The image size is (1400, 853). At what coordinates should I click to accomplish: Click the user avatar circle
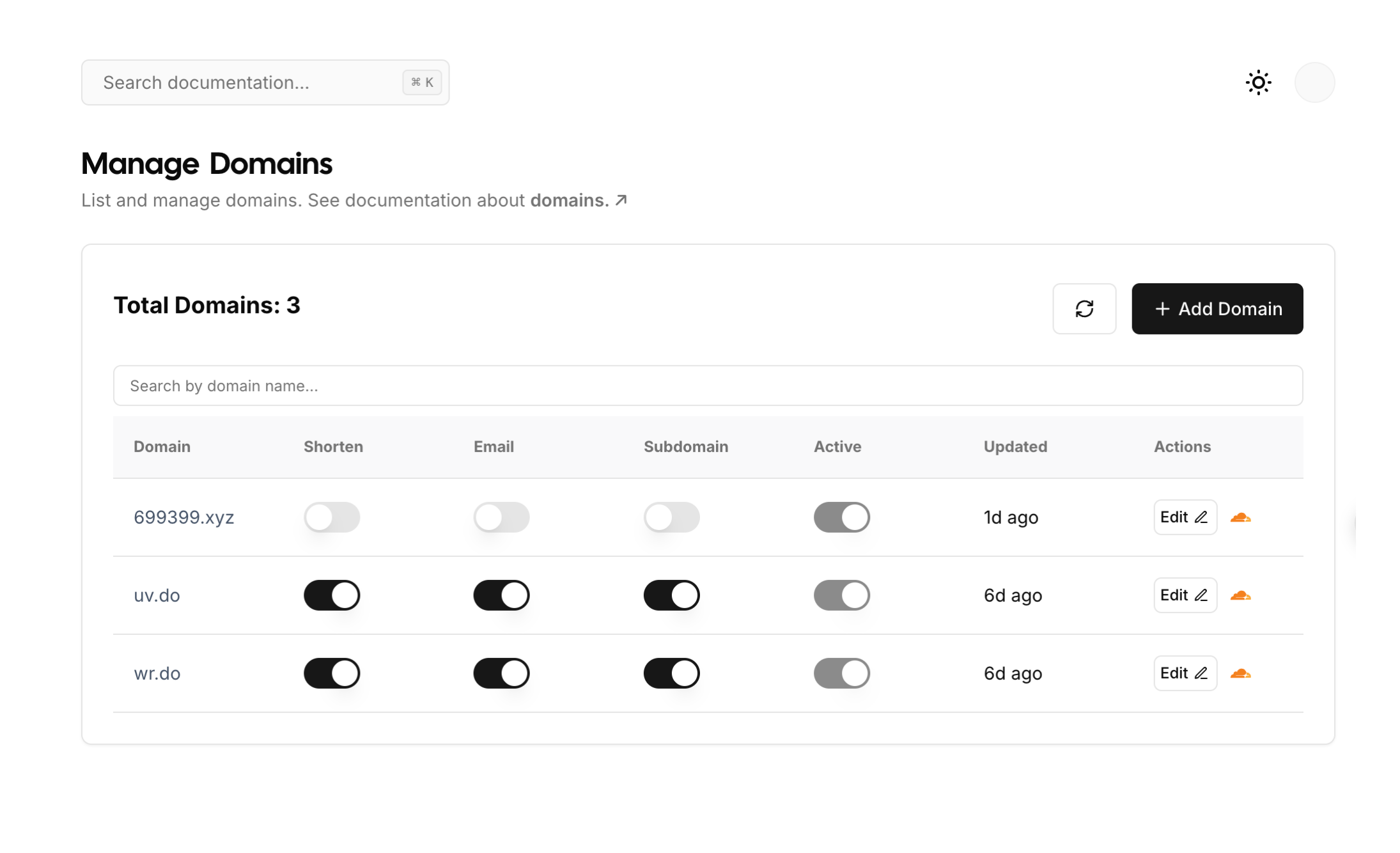point(1314,82)
